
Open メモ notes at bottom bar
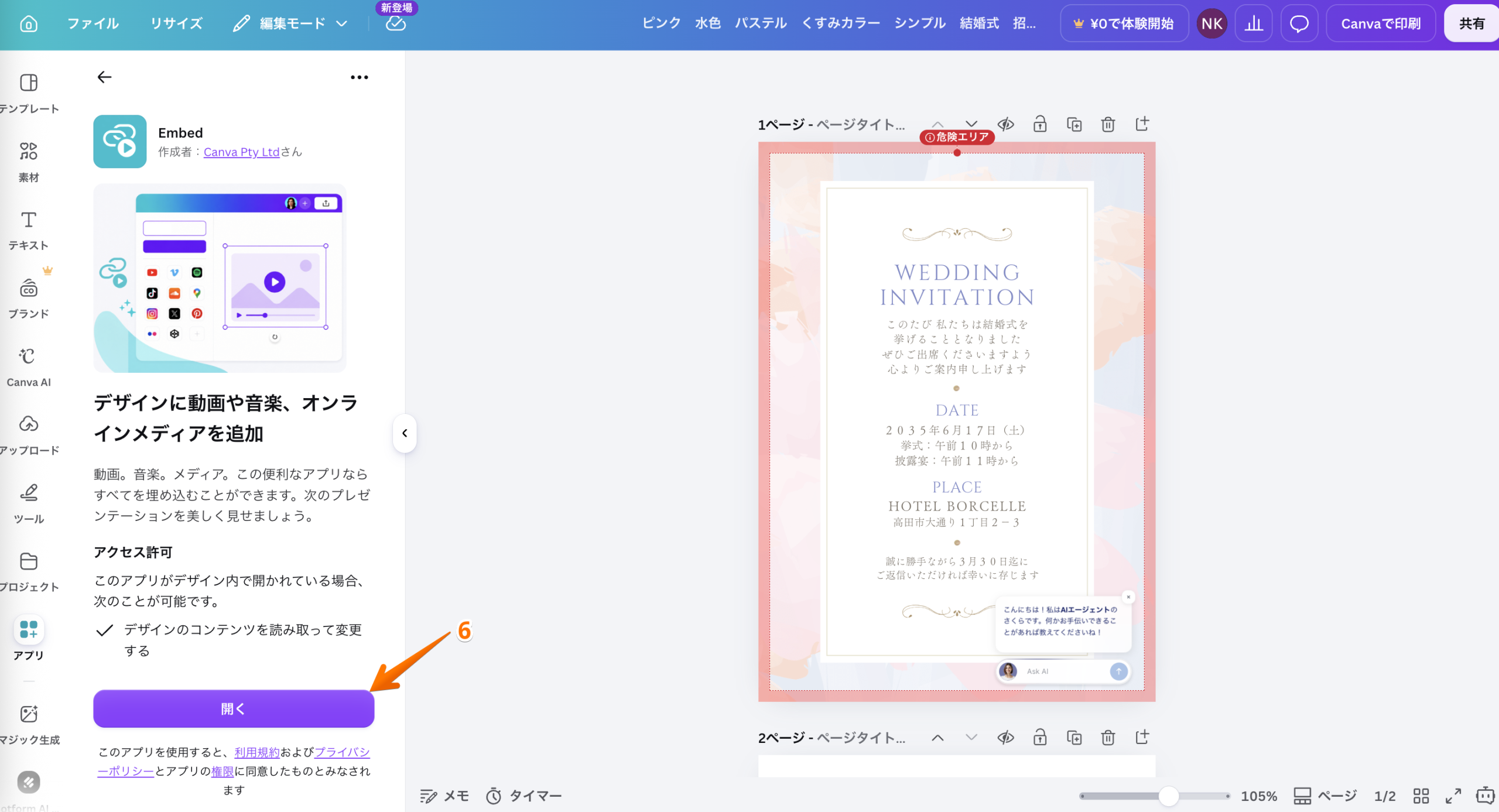444,796
